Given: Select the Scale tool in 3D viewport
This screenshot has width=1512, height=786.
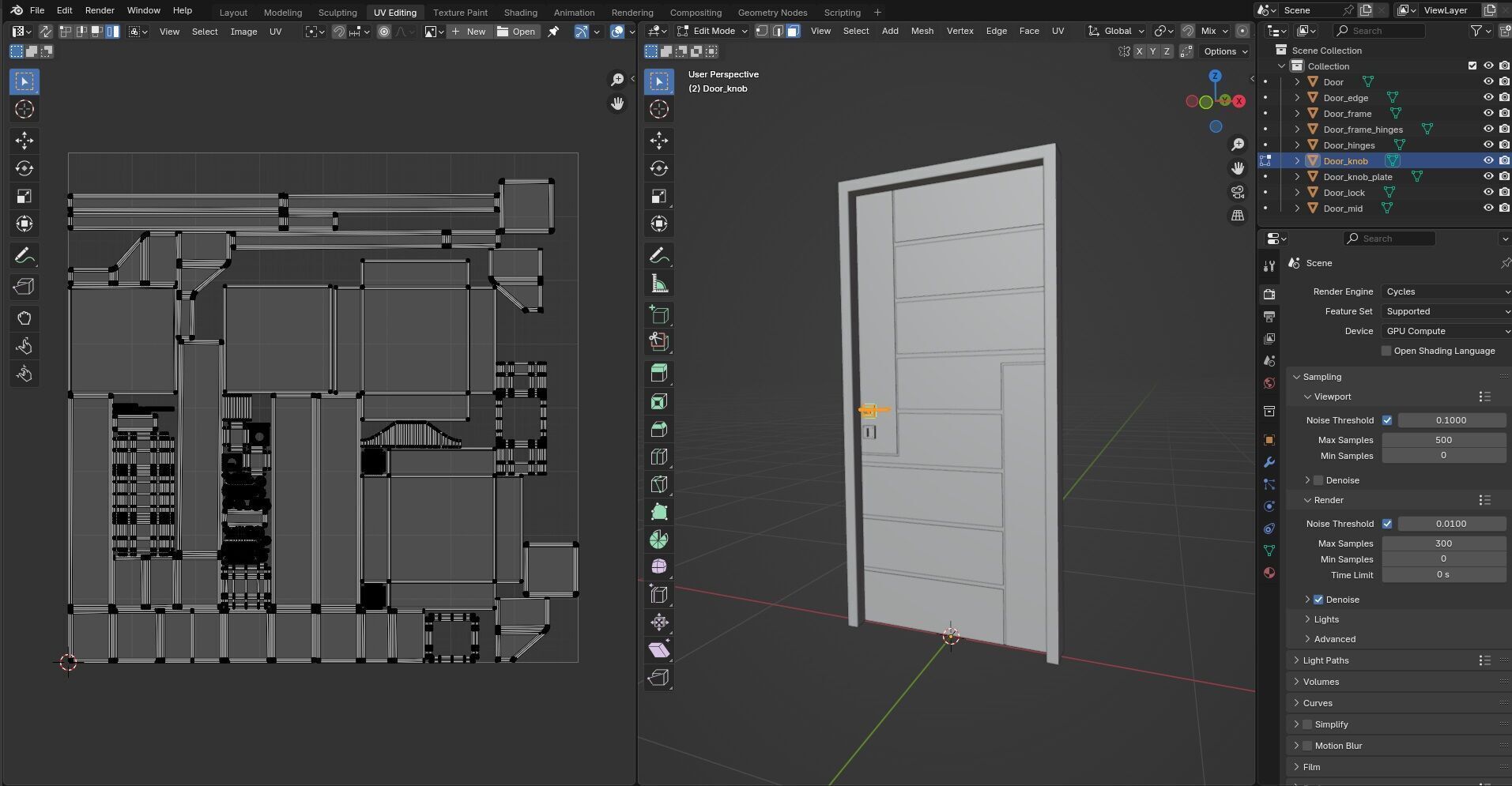Looking at the screenshot, I should pos(659,196).
